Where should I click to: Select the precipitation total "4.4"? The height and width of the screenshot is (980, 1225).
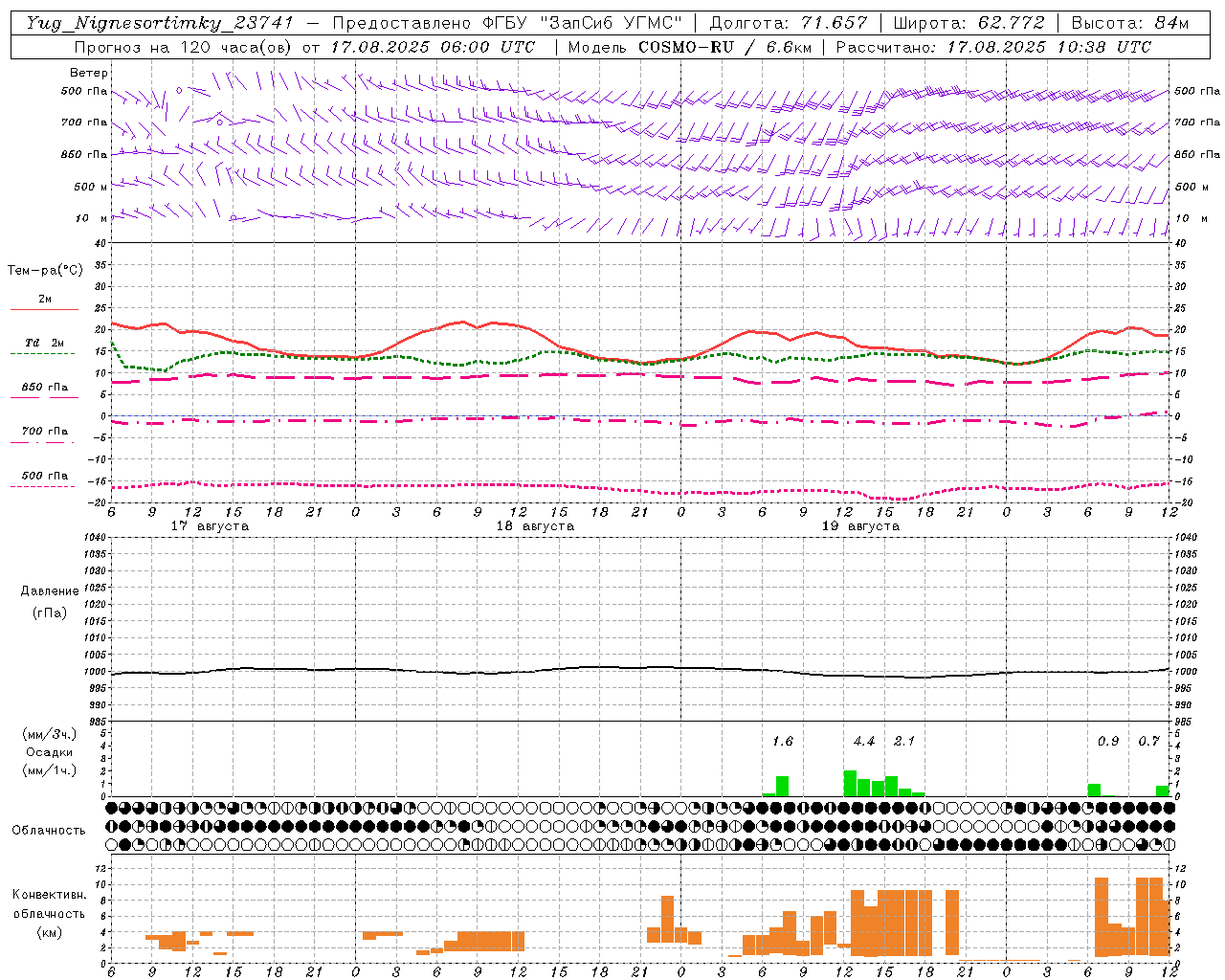click(x=864, y=741)
